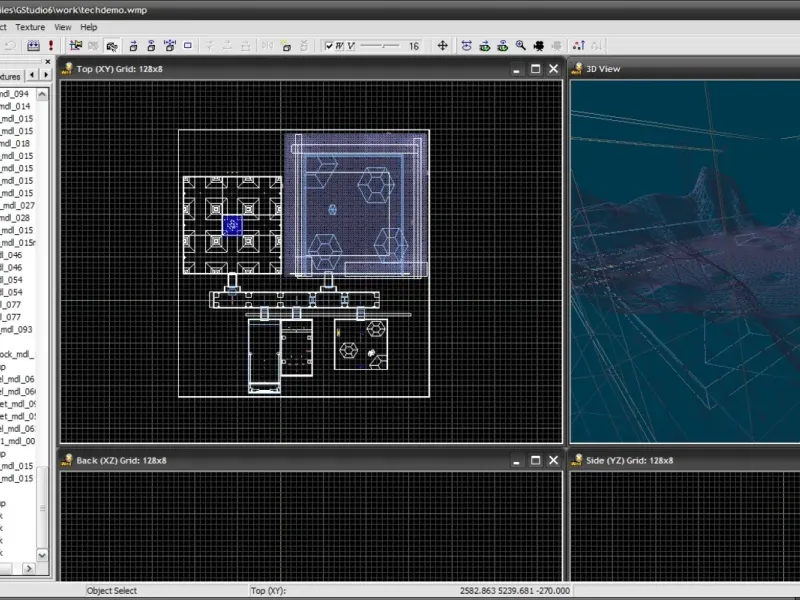The image size is (800, 600).
Task: Click the tab-scroll right arrow in the side panel
Action: click(x=46, y=75)
